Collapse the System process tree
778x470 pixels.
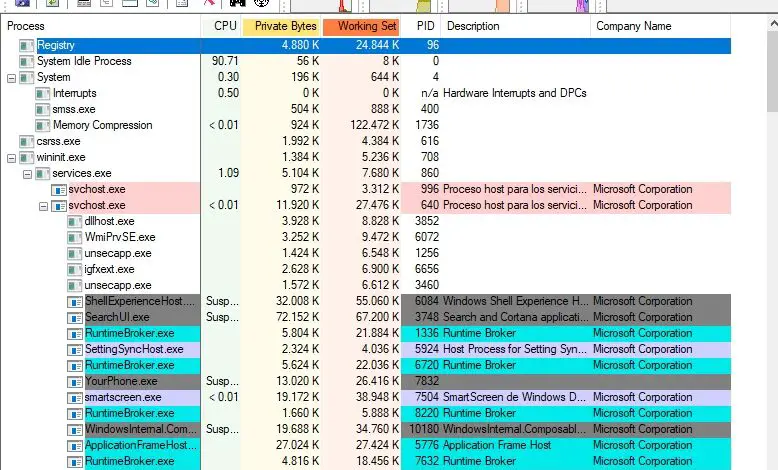[11, 78]
